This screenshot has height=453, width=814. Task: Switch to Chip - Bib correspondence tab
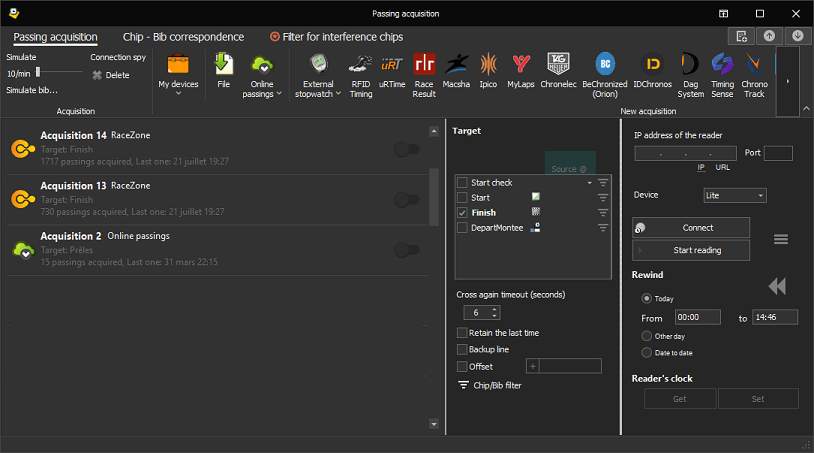[x=183, y=37]
